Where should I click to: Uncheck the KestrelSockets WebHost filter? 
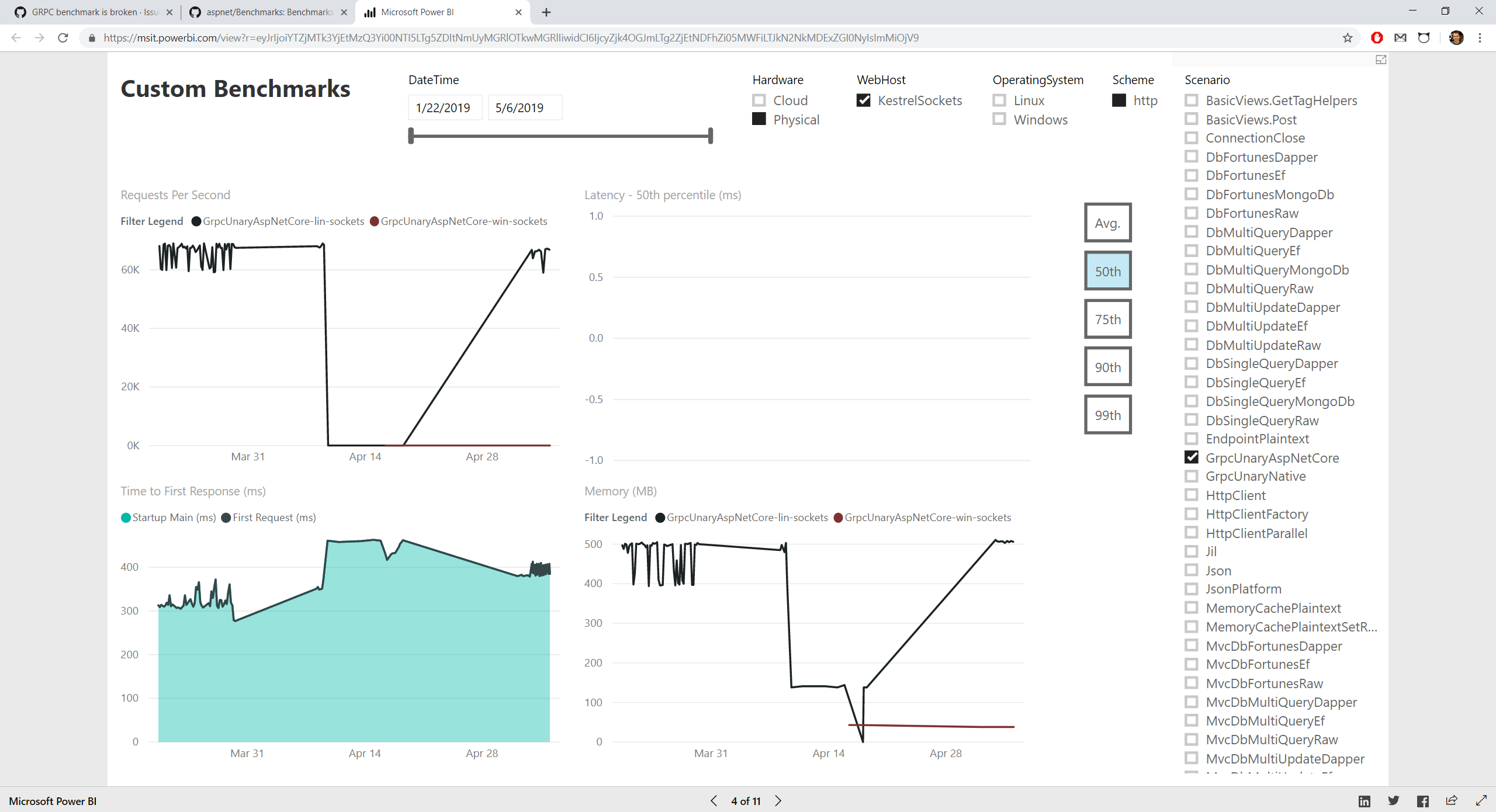865,100
